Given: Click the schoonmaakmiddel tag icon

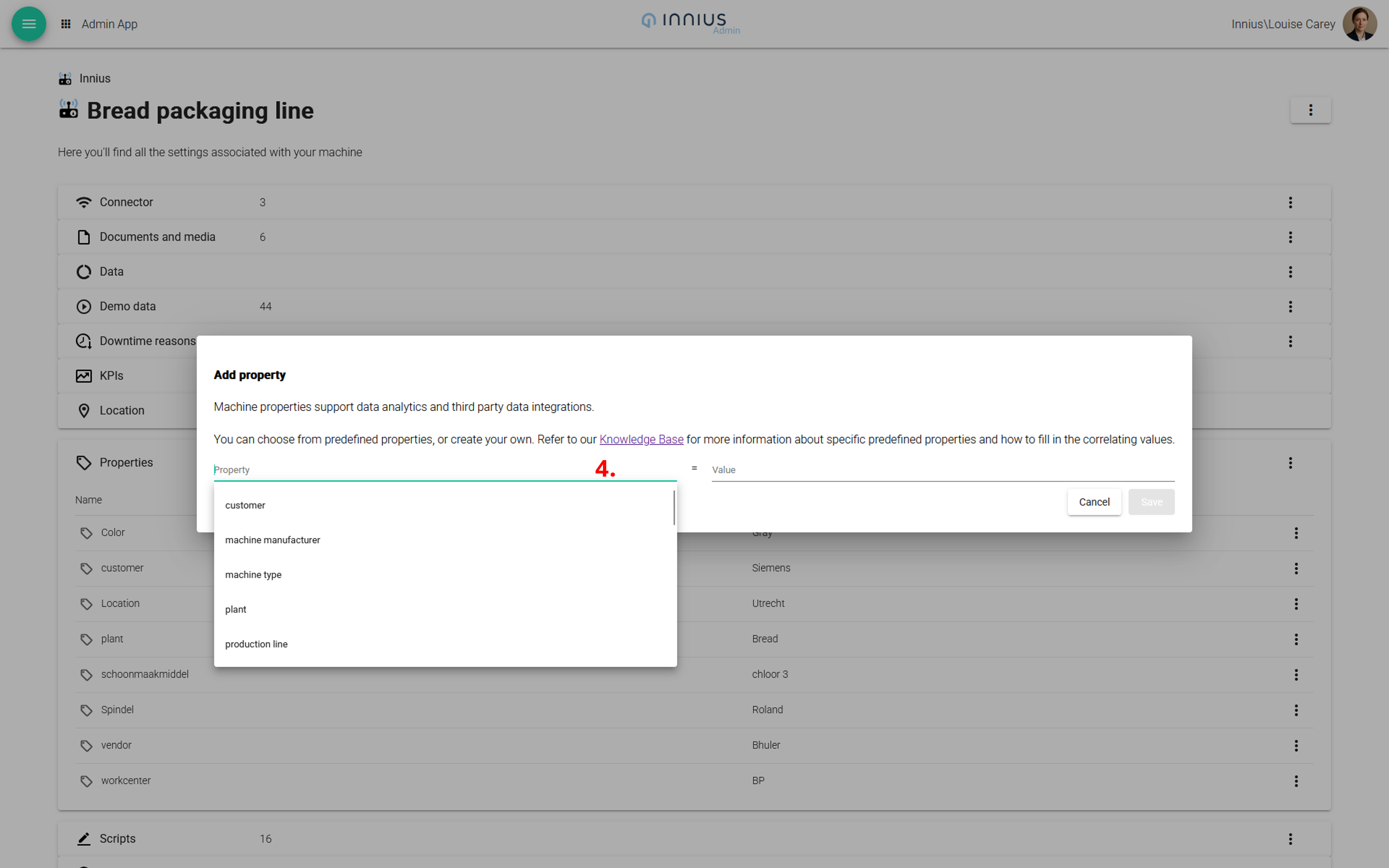Looking at the screenshot, I should coord(86,675).
